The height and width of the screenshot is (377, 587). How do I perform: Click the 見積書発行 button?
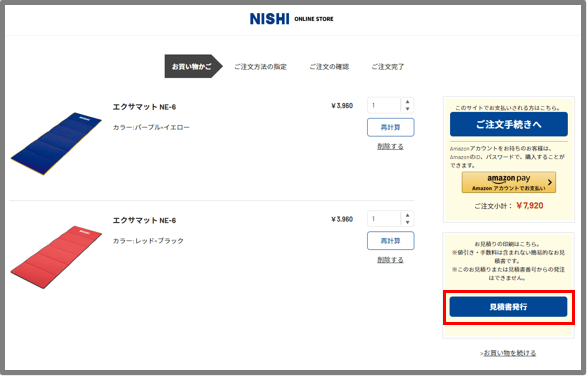tap(508, 307)
